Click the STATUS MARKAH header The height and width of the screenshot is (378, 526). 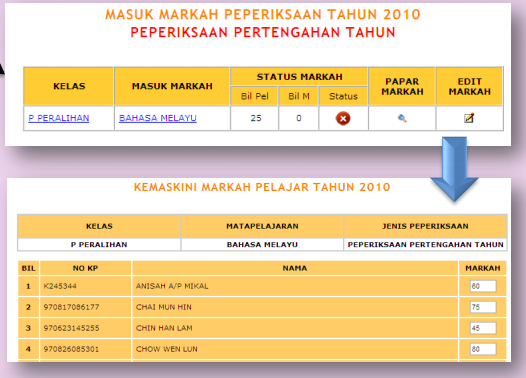(299, 77)
